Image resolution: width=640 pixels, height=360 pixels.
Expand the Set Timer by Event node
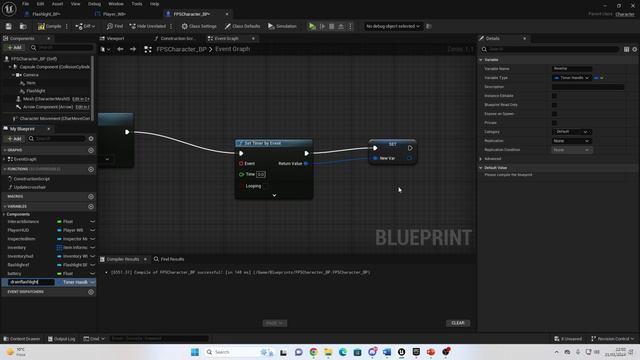[274, 195]
